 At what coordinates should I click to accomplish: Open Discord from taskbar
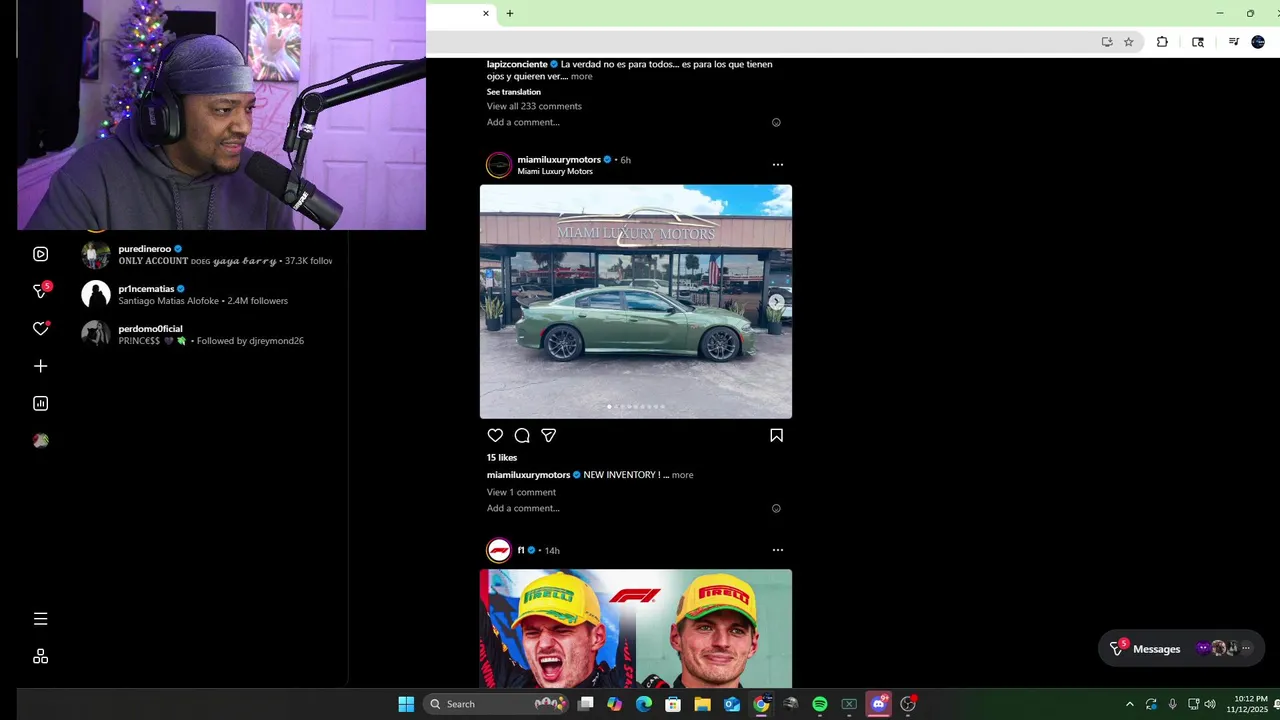(879, 704)
